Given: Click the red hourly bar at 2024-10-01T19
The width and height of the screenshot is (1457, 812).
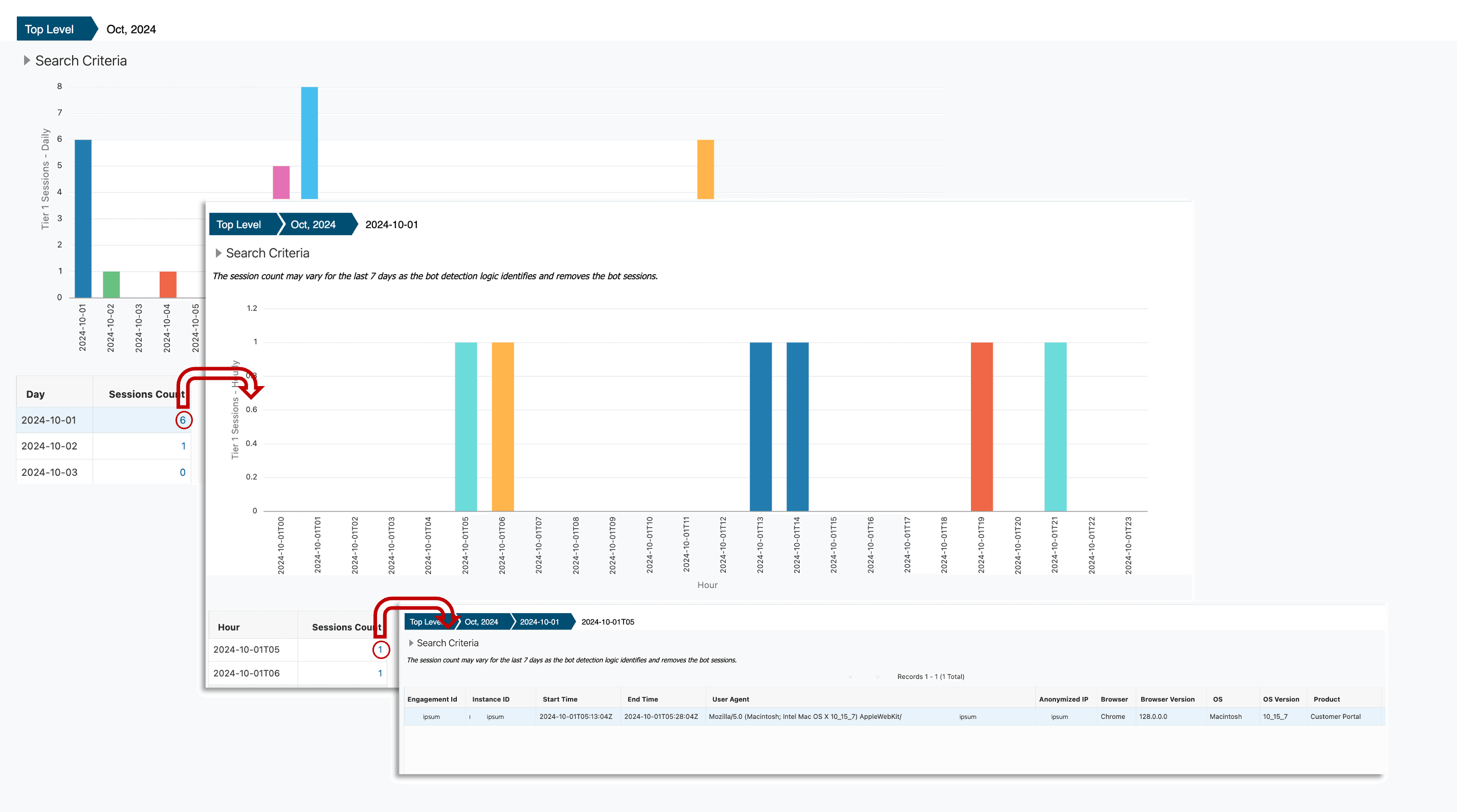Looking at the screenshot, I should (981, 426).
